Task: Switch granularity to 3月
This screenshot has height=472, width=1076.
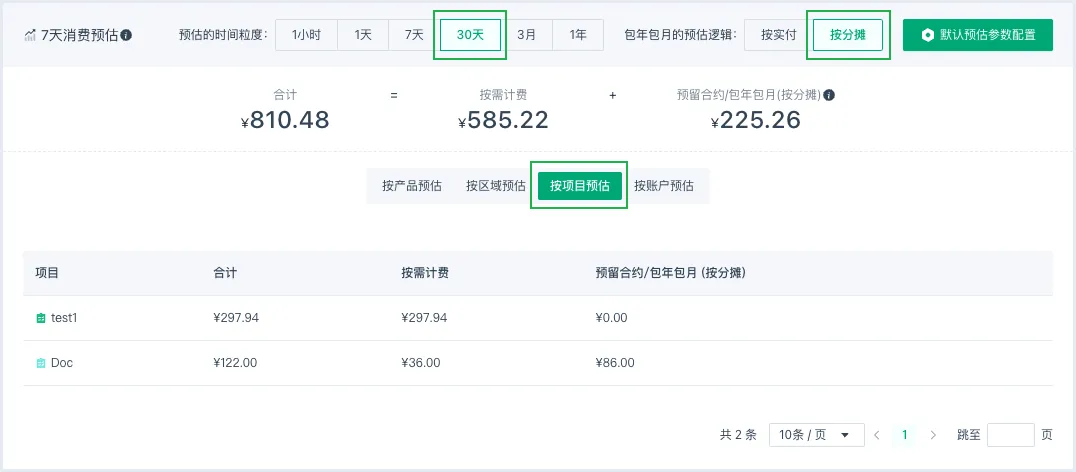Action: [526, 35]
